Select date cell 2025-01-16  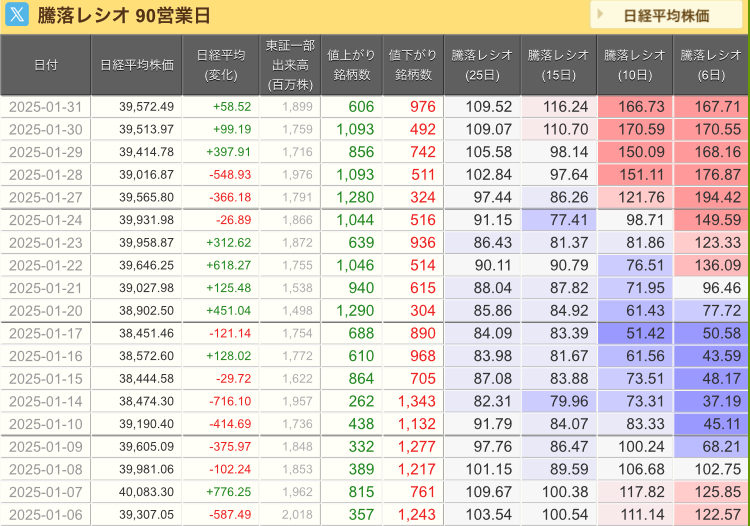pos(45,356)
